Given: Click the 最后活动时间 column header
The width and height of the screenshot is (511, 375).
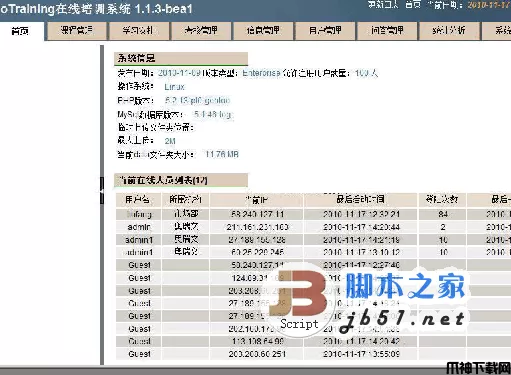Looking at the screenshot, I should (x=360, y=200).
